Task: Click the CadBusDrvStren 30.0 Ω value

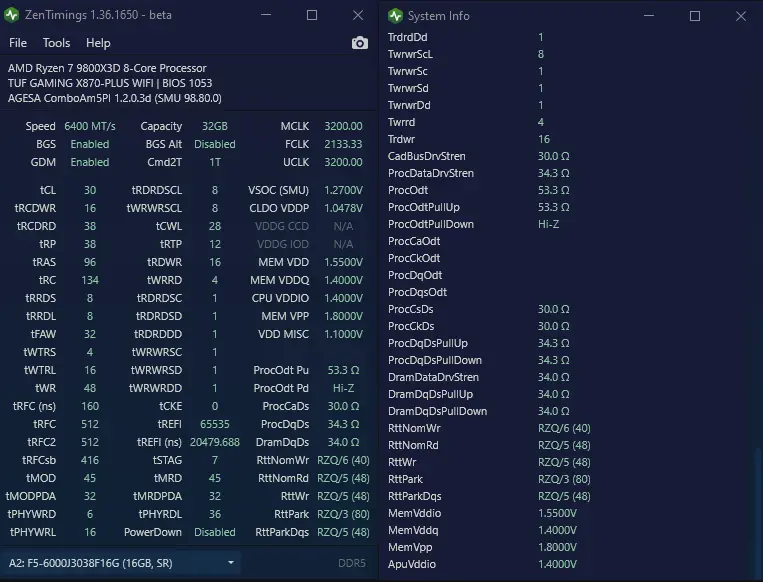Action: coord(553,156)
